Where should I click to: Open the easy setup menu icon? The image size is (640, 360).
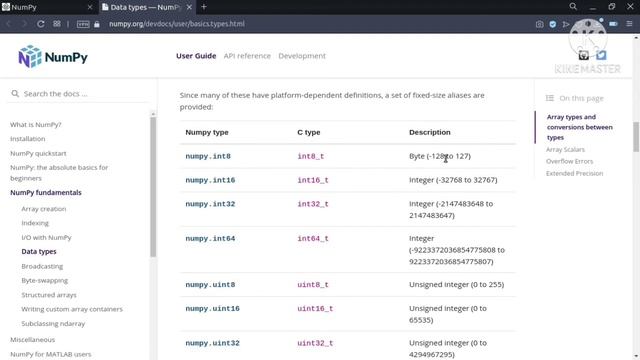629,24
